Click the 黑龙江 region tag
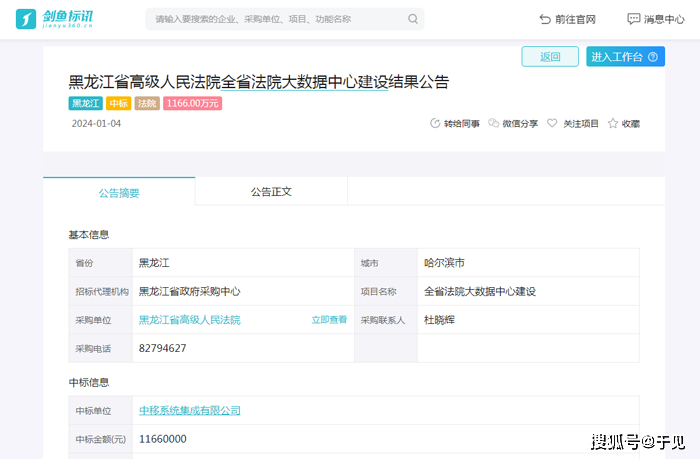Image resolution: width=700 pixels, height=459 pixels. coord(86,103)
